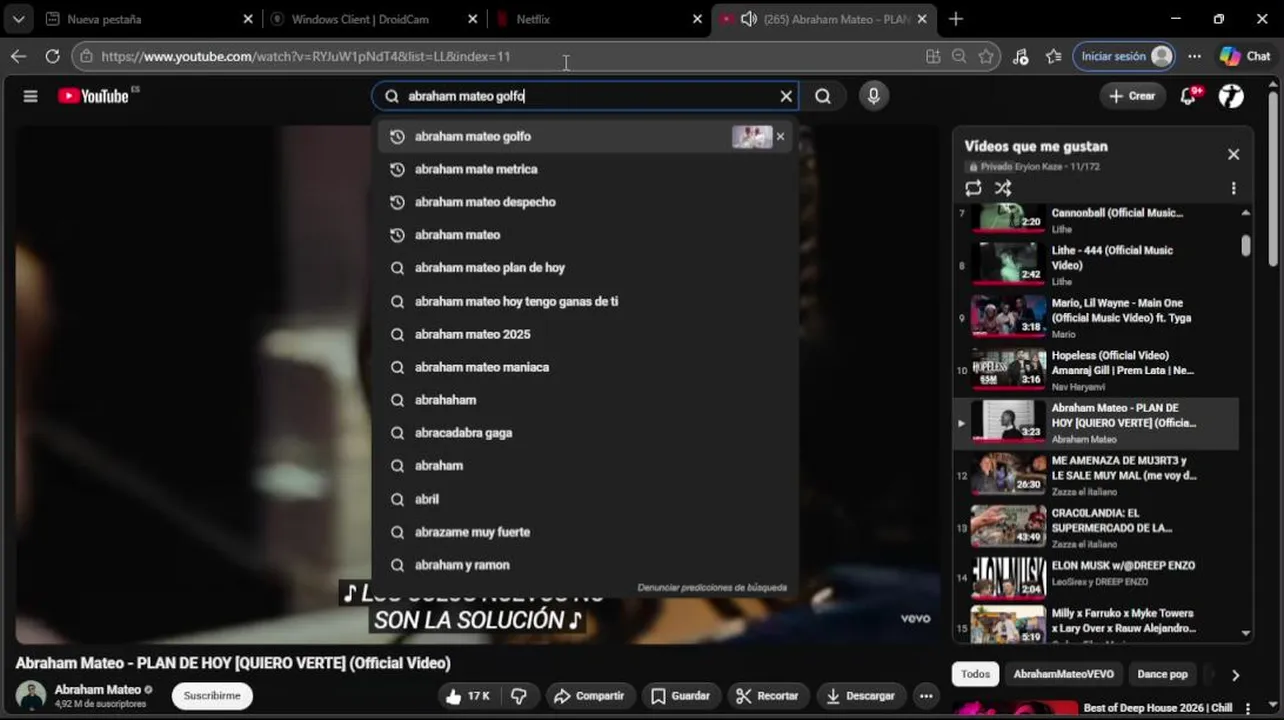Viewport: 1284px width, 720px height.
Task: Open a new browser tab
Action: tap(956, 19)
